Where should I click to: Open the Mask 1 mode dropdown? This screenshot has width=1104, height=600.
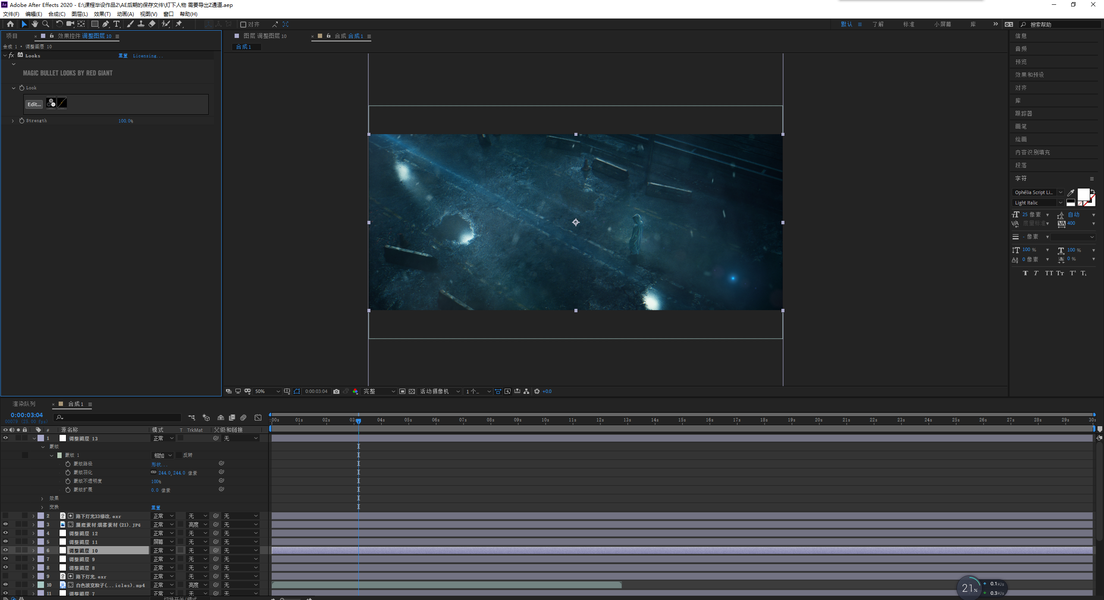click(163, 455)
